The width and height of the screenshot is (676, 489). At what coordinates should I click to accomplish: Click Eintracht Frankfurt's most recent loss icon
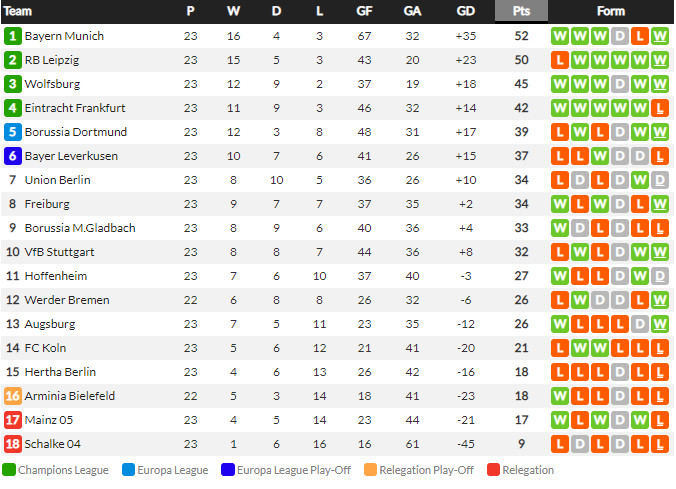[659, 108]
